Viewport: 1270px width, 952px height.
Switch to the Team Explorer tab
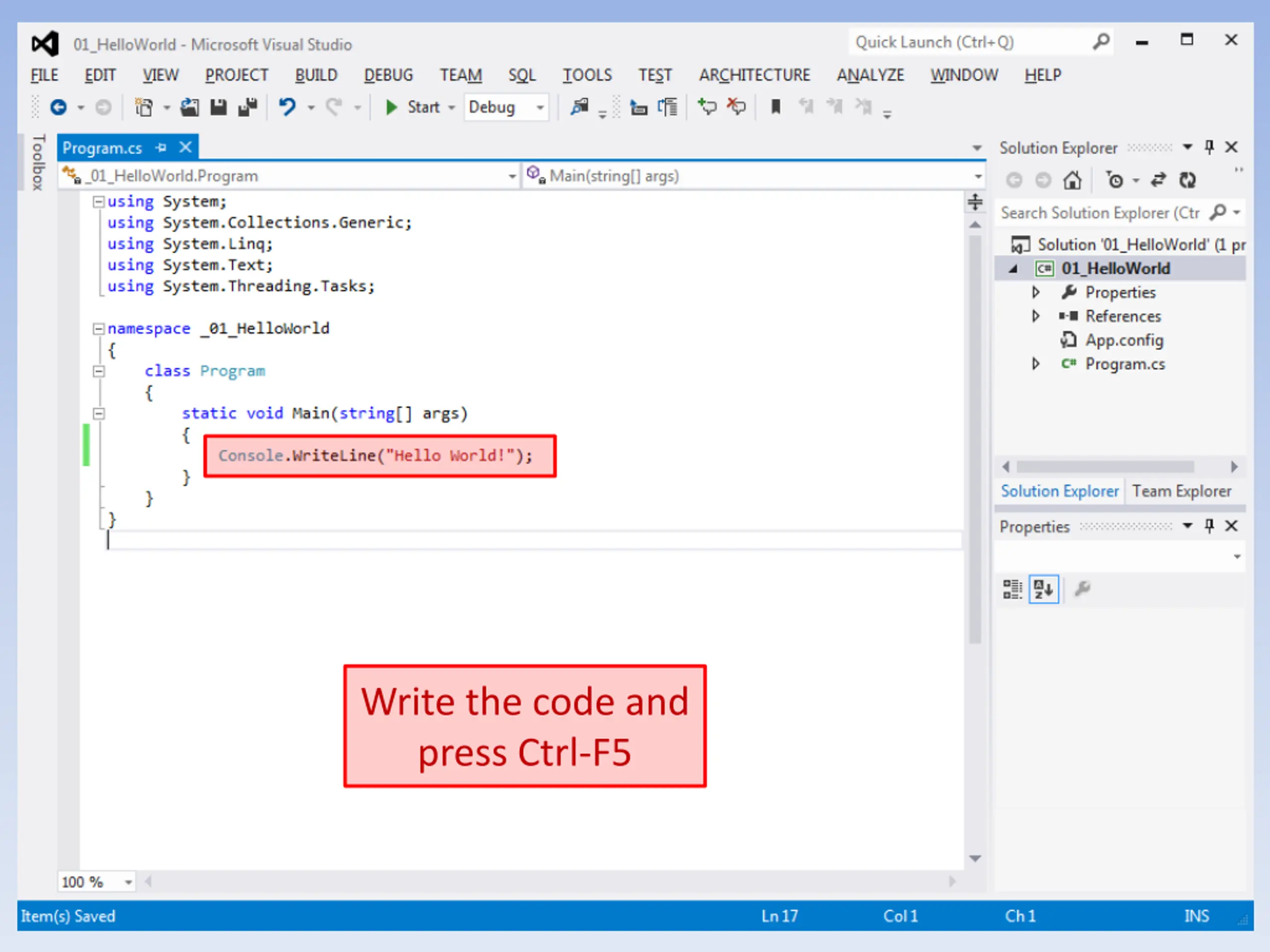point(1182,491)
